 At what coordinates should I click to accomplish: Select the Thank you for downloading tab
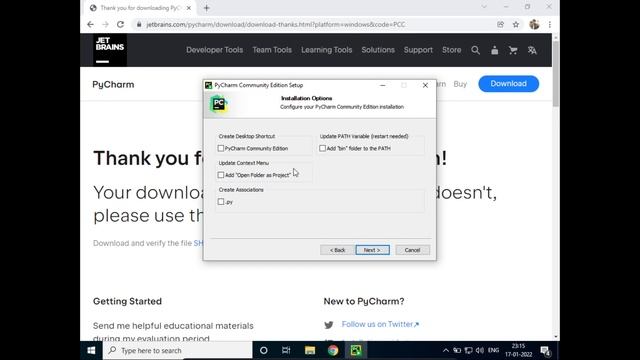click(x=140, y=8)
